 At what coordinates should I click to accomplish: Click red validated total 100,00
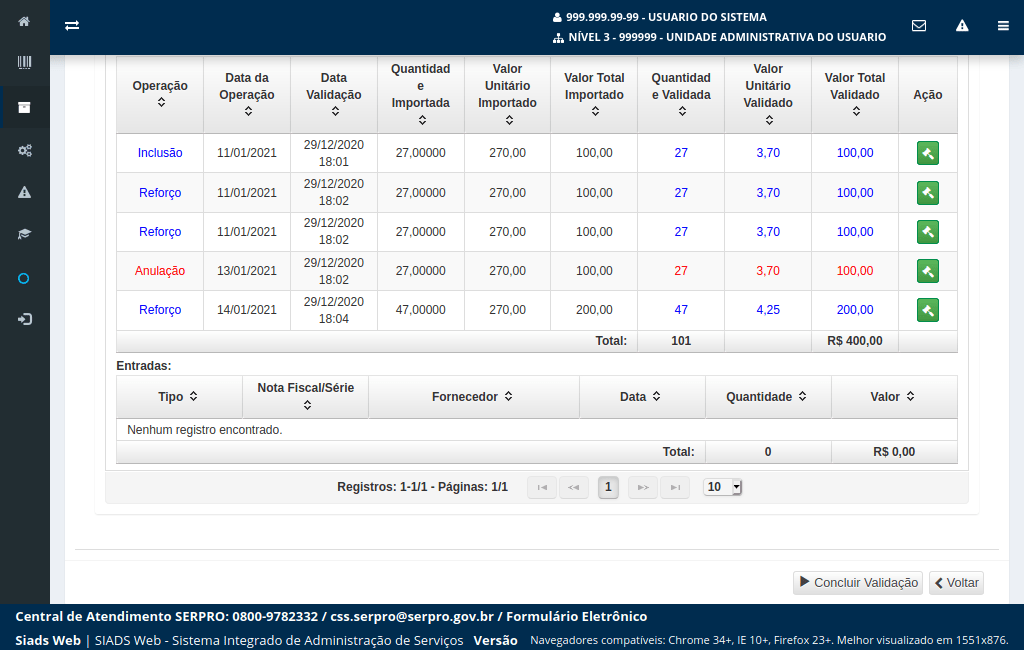(x=855, y=271)
